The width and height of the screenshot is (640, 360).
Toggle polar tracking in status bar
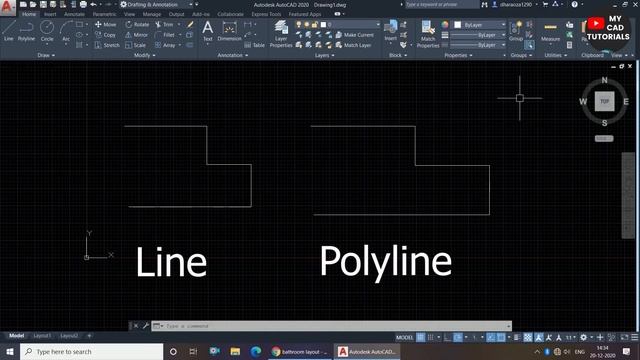(x=458, y=338)
